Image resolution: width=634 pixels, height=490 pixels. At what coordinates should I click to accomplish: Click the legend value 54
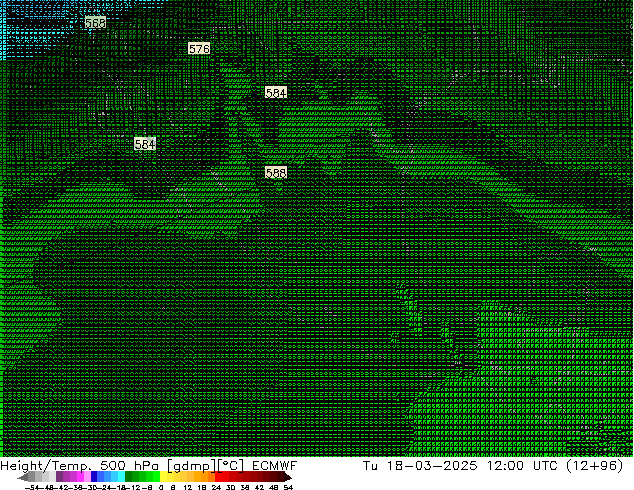(x=288, y=487)
